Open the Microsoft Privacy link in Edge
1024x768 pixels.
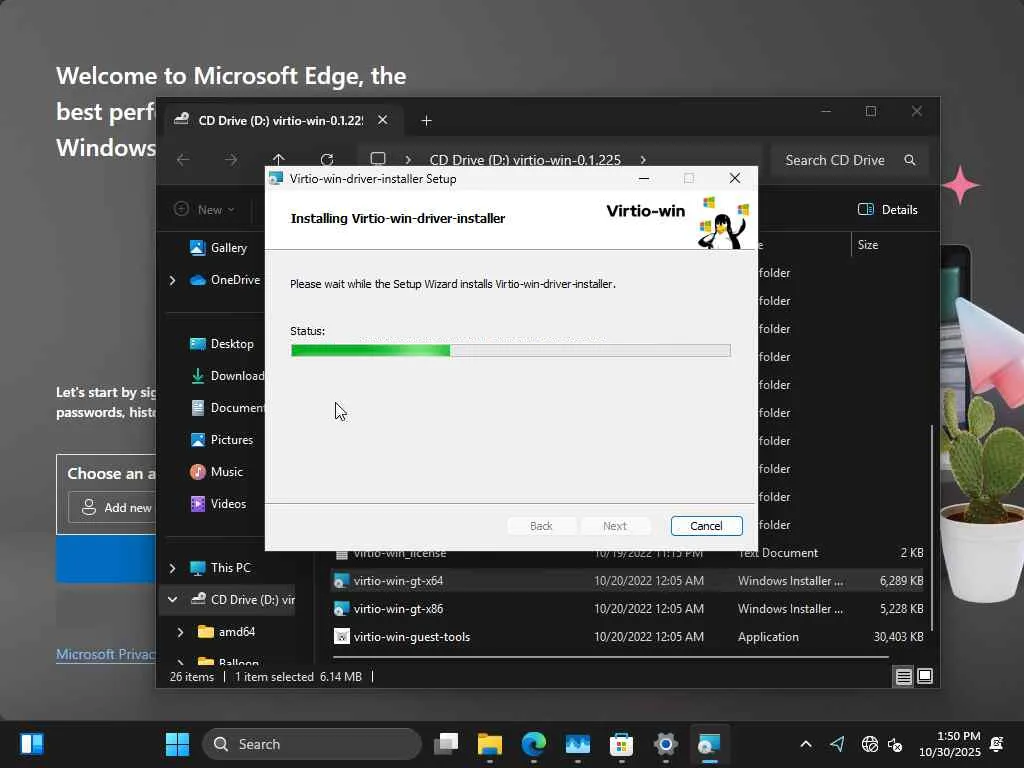(106, 654)
